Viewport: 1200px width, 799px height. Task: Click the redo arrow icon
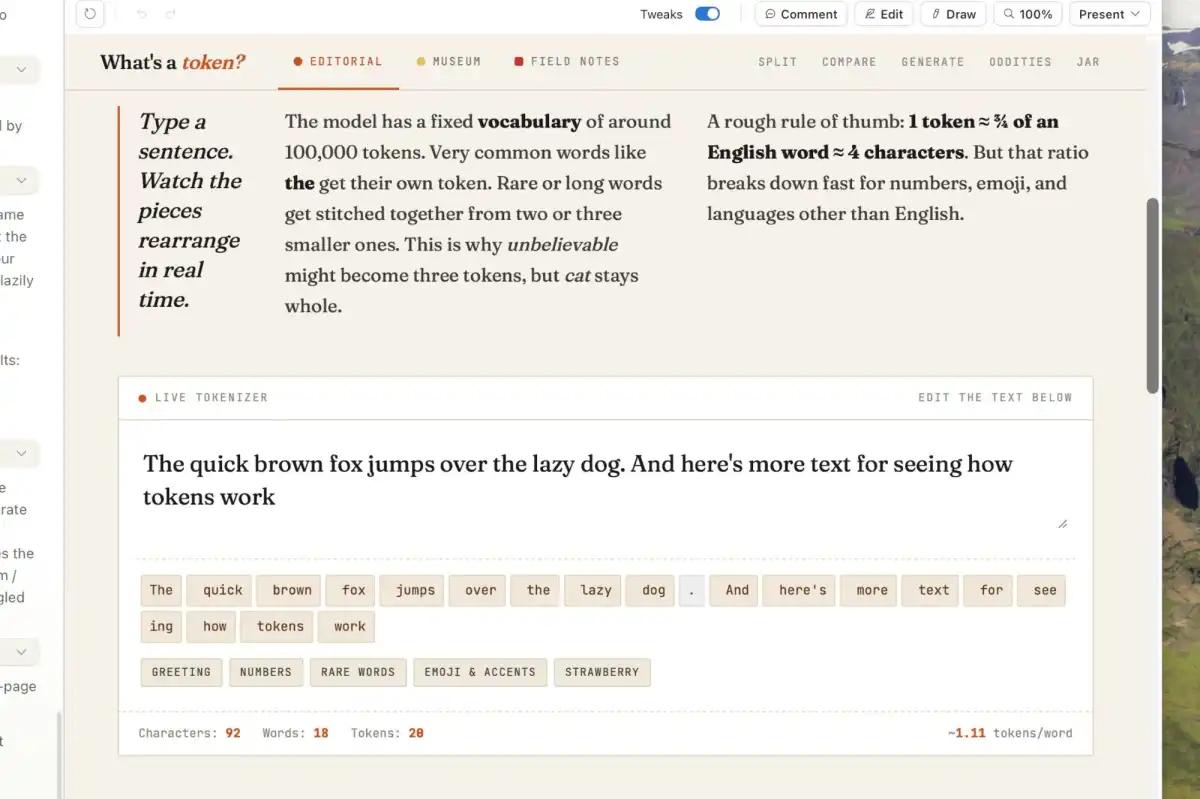tap(170, 14)
